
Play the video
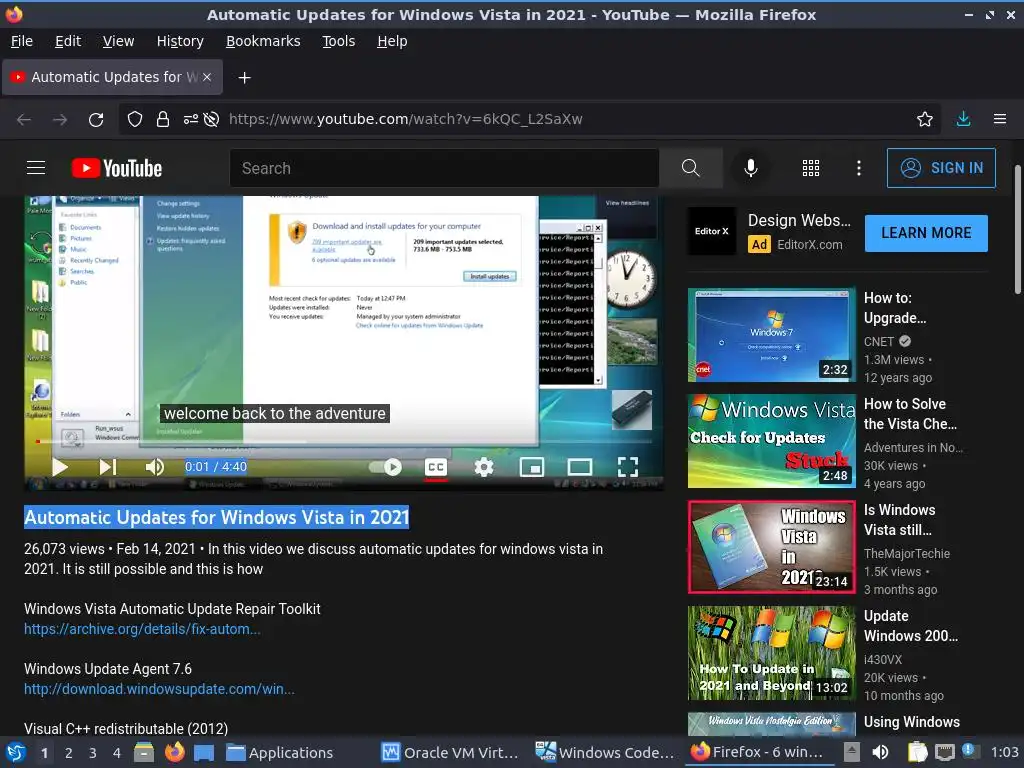[60, 467]
